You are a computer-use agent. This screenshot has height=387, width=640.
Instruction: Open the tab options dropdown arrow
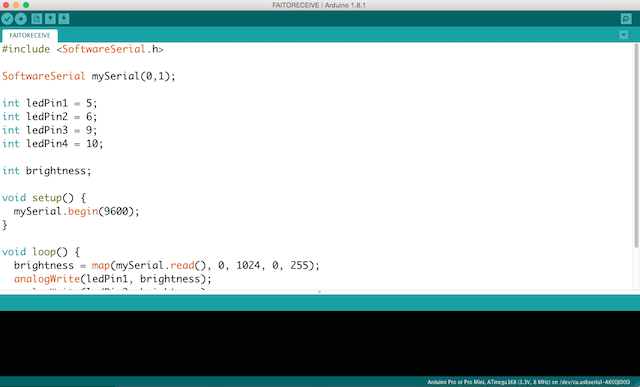point(623,35)
